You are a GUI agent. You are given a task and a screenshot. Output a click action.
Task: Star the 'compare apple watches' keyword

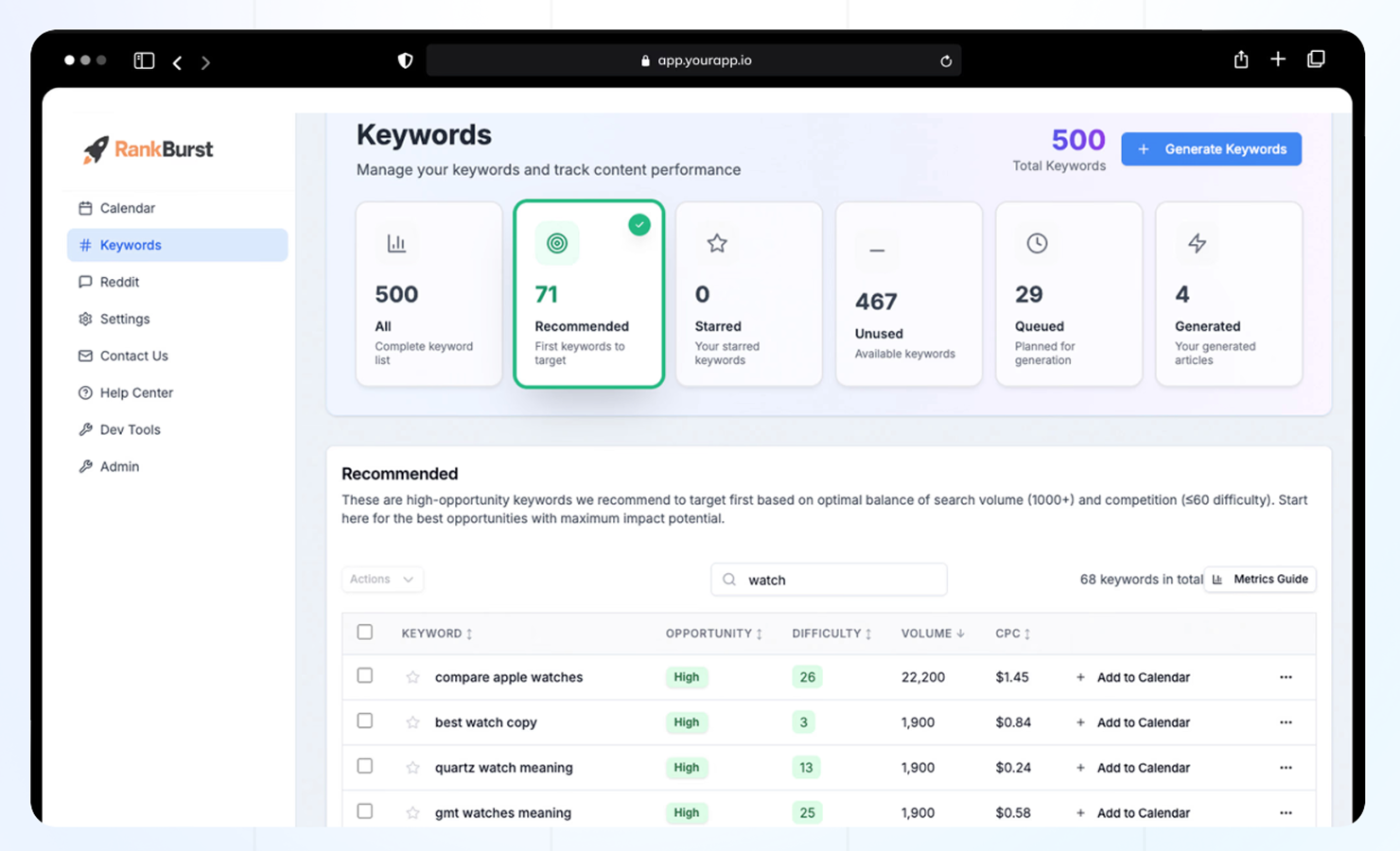(x=412, y=677)
